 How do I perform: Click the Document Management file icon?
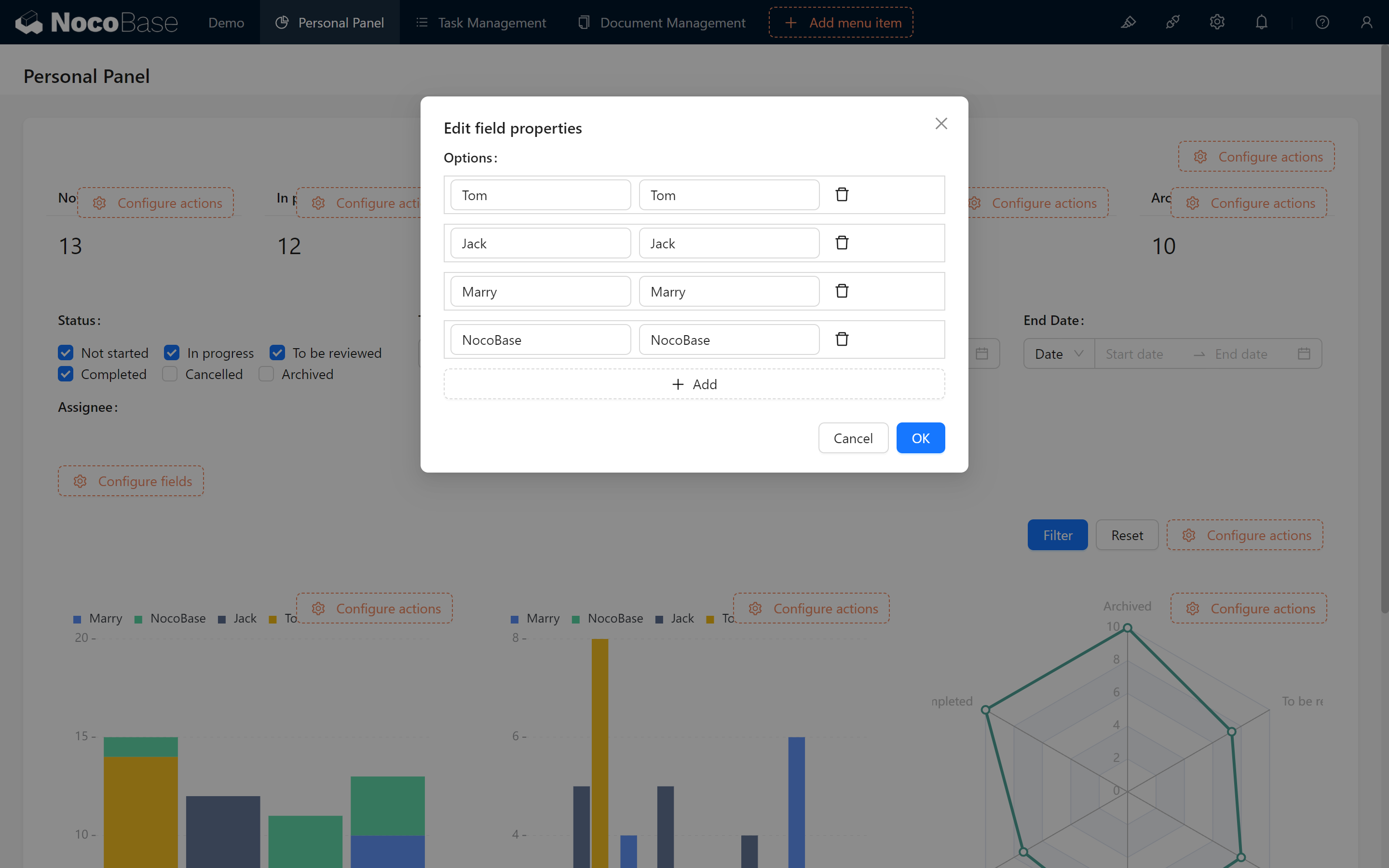(584, 22)
